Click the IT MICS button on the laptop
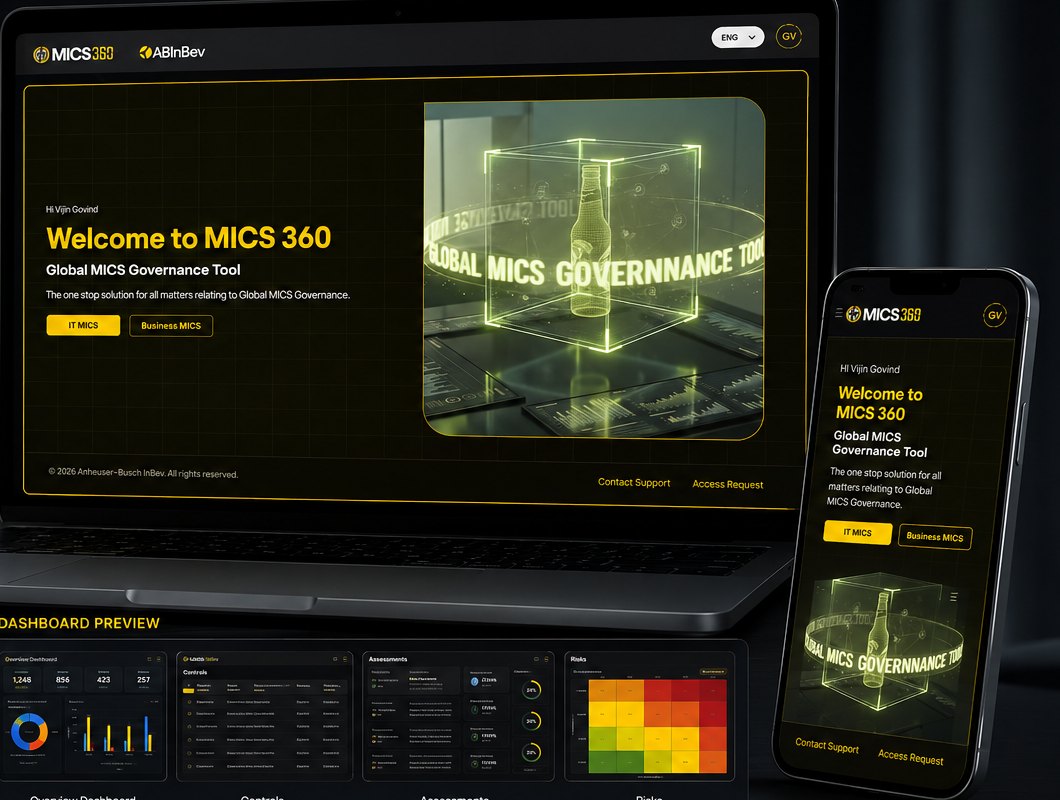This screenshot has height=800, width=1060. point(83,325)
